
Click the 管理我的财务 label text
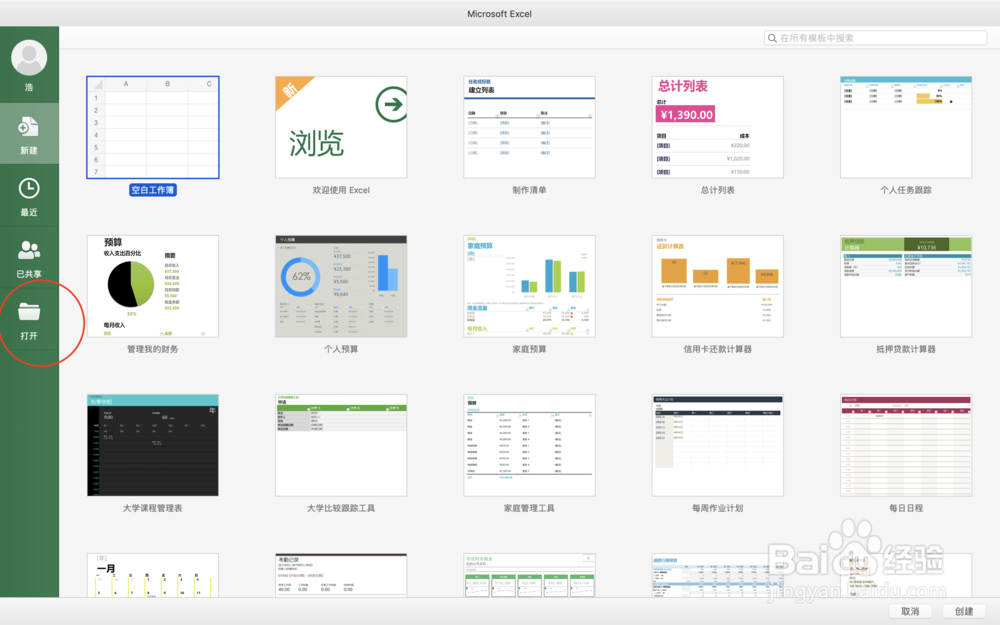(153, 349)
